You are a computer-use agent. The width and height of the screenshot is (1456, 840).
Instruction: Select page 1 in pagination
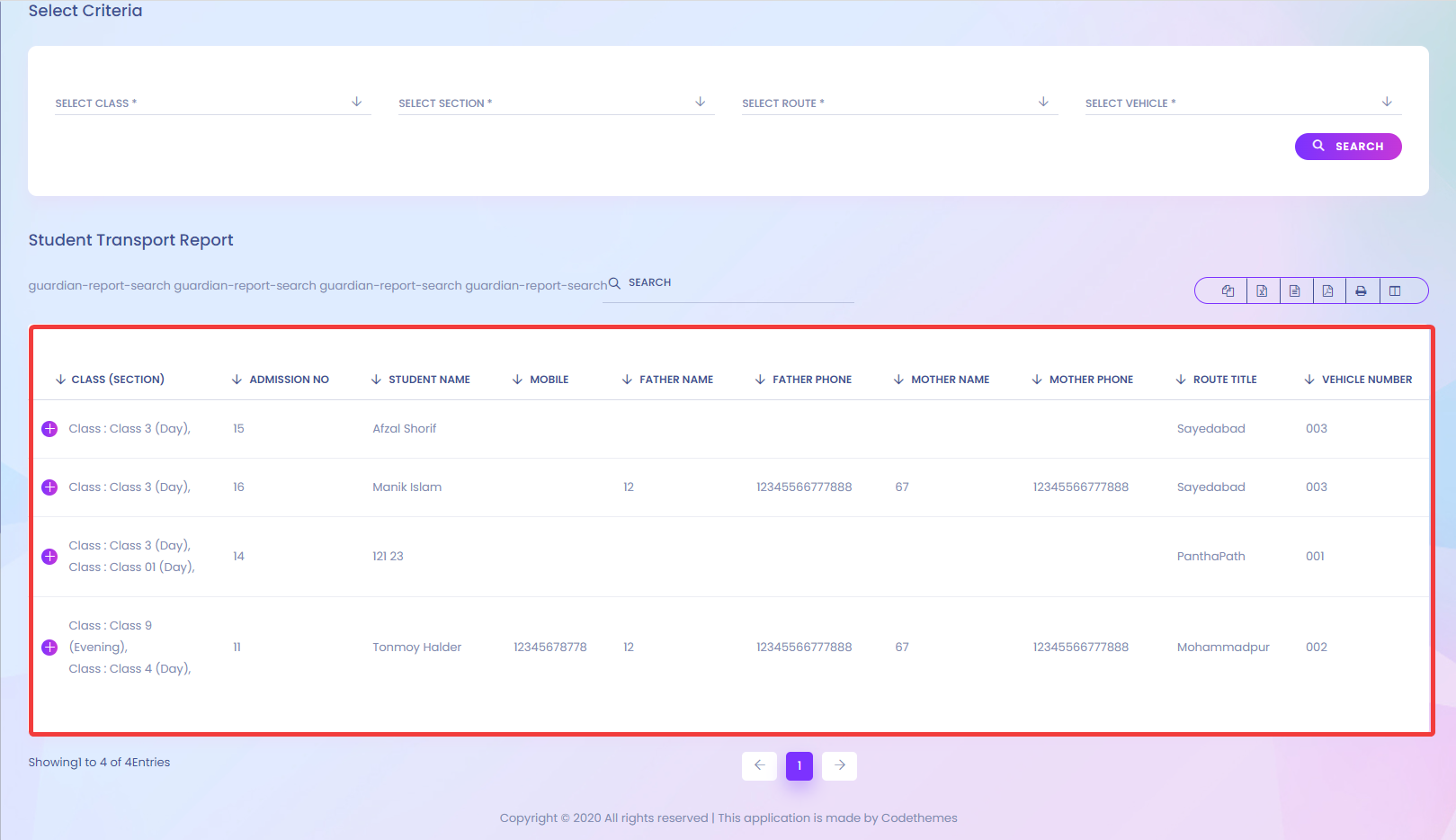coord(799,766)
